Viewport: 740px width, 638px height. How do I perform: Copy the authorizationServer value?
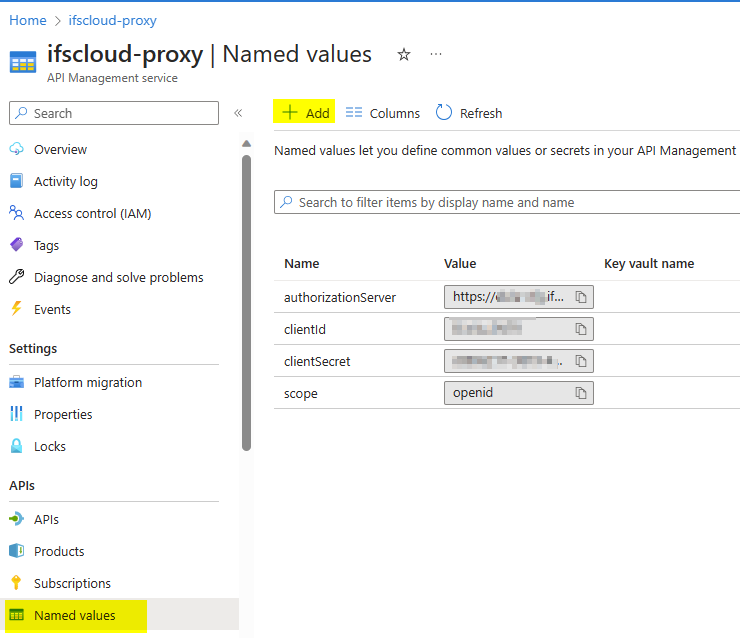tap(580, 297)
